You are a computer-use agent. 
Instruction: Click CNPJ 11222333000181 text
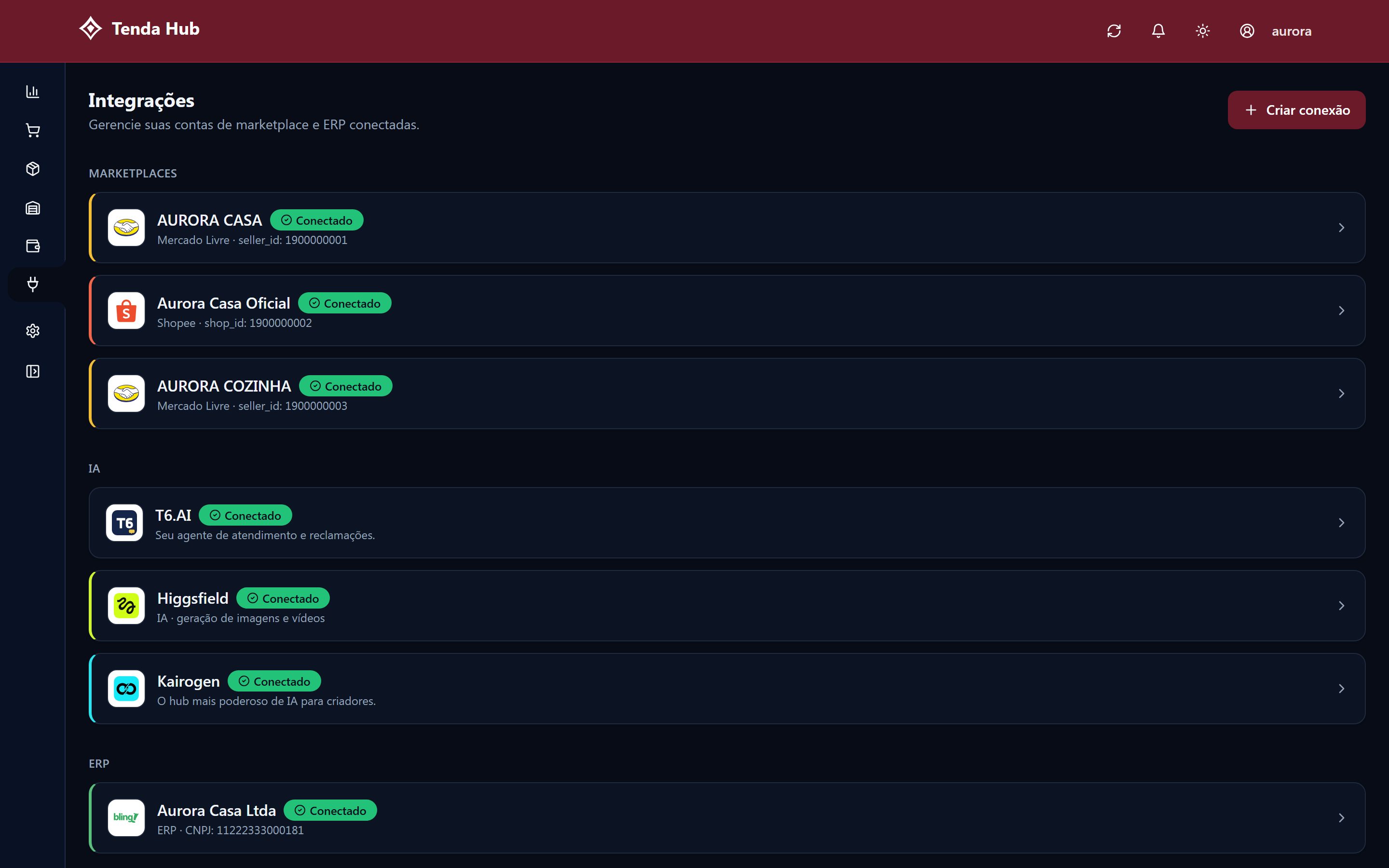point(245,831)
